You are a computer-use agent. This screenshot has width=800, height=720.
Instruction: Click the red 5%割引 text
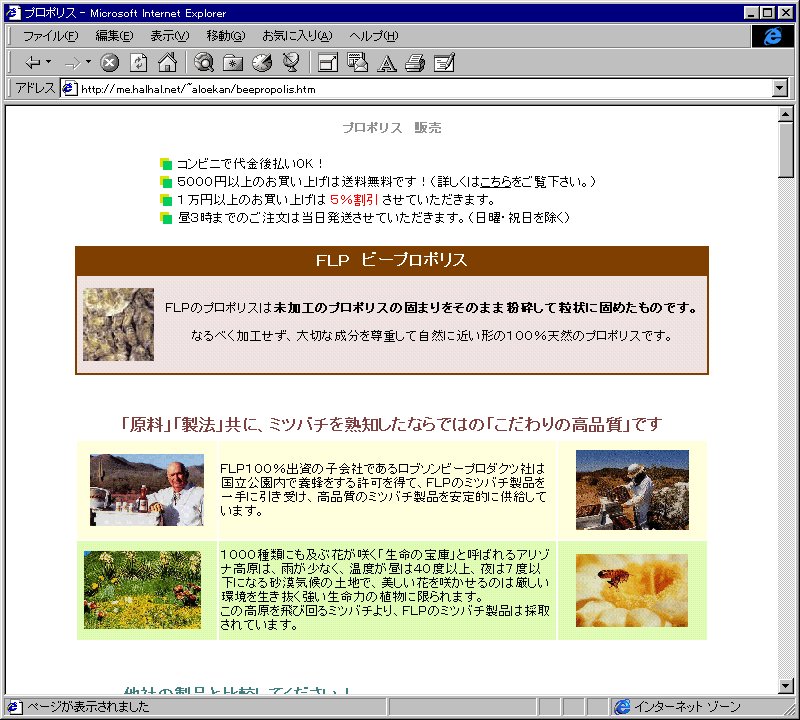point(354,200)
